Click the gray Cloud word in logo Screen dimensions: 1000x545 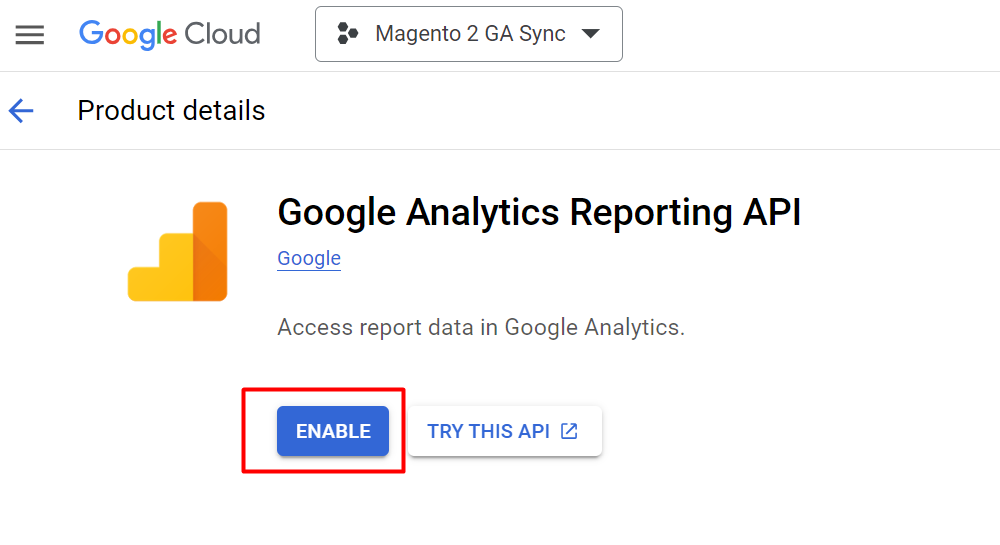[x=222, y=34]
